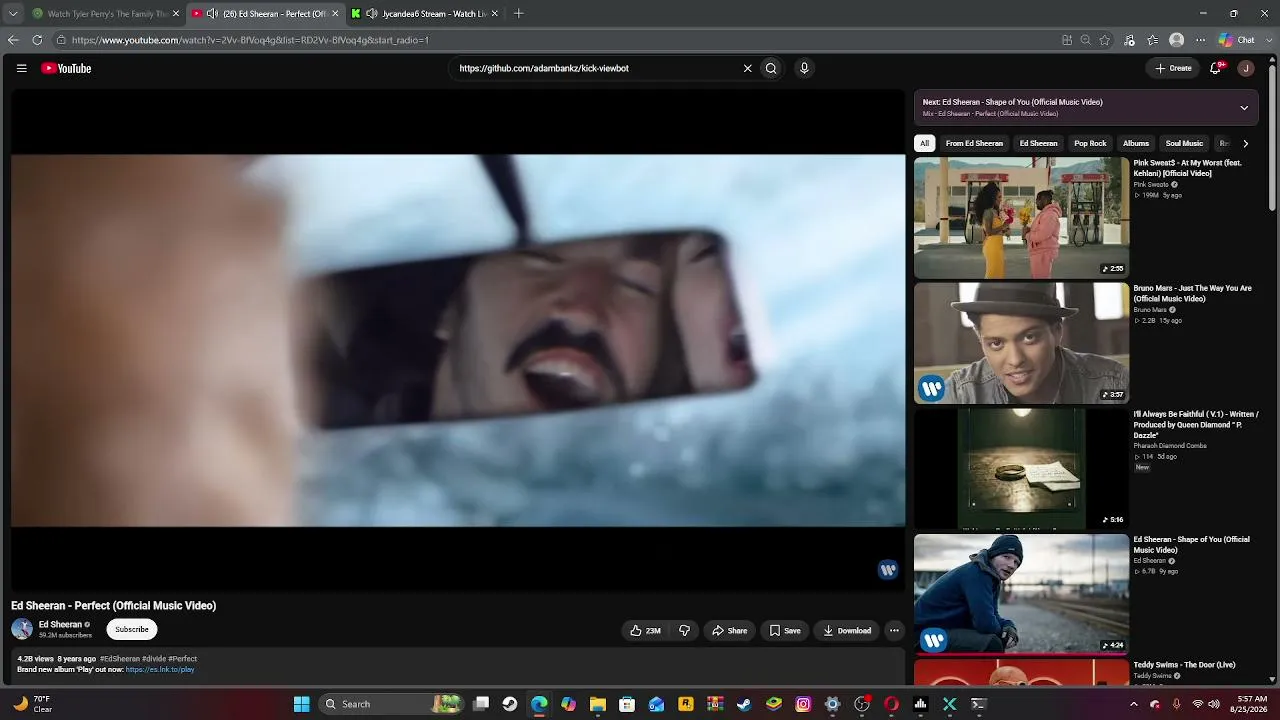Share the Perfect music video
The image size is (1280, 720).
point(729,631)
